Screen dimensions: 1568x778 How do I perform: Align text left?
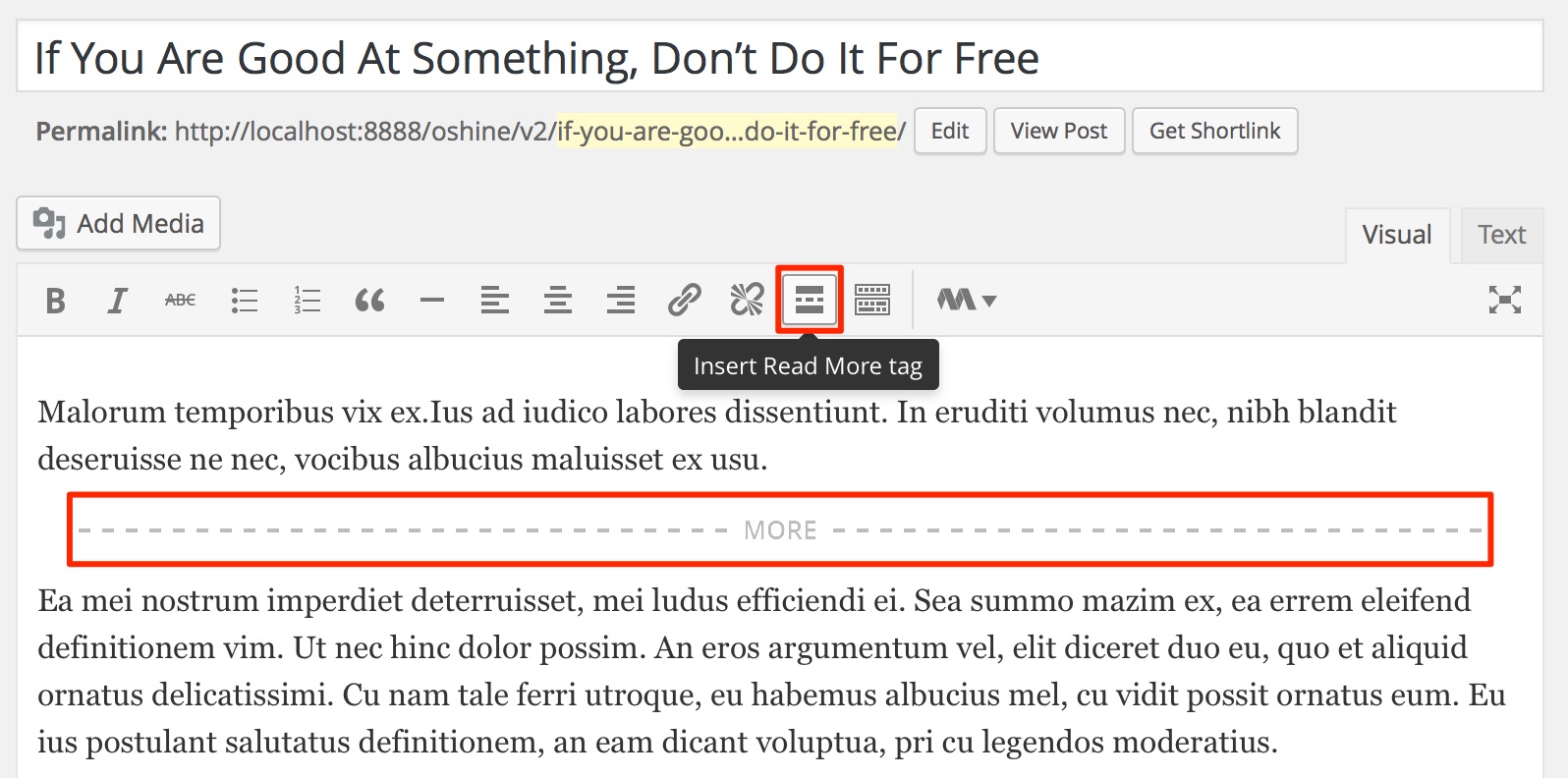click(495, 300)
